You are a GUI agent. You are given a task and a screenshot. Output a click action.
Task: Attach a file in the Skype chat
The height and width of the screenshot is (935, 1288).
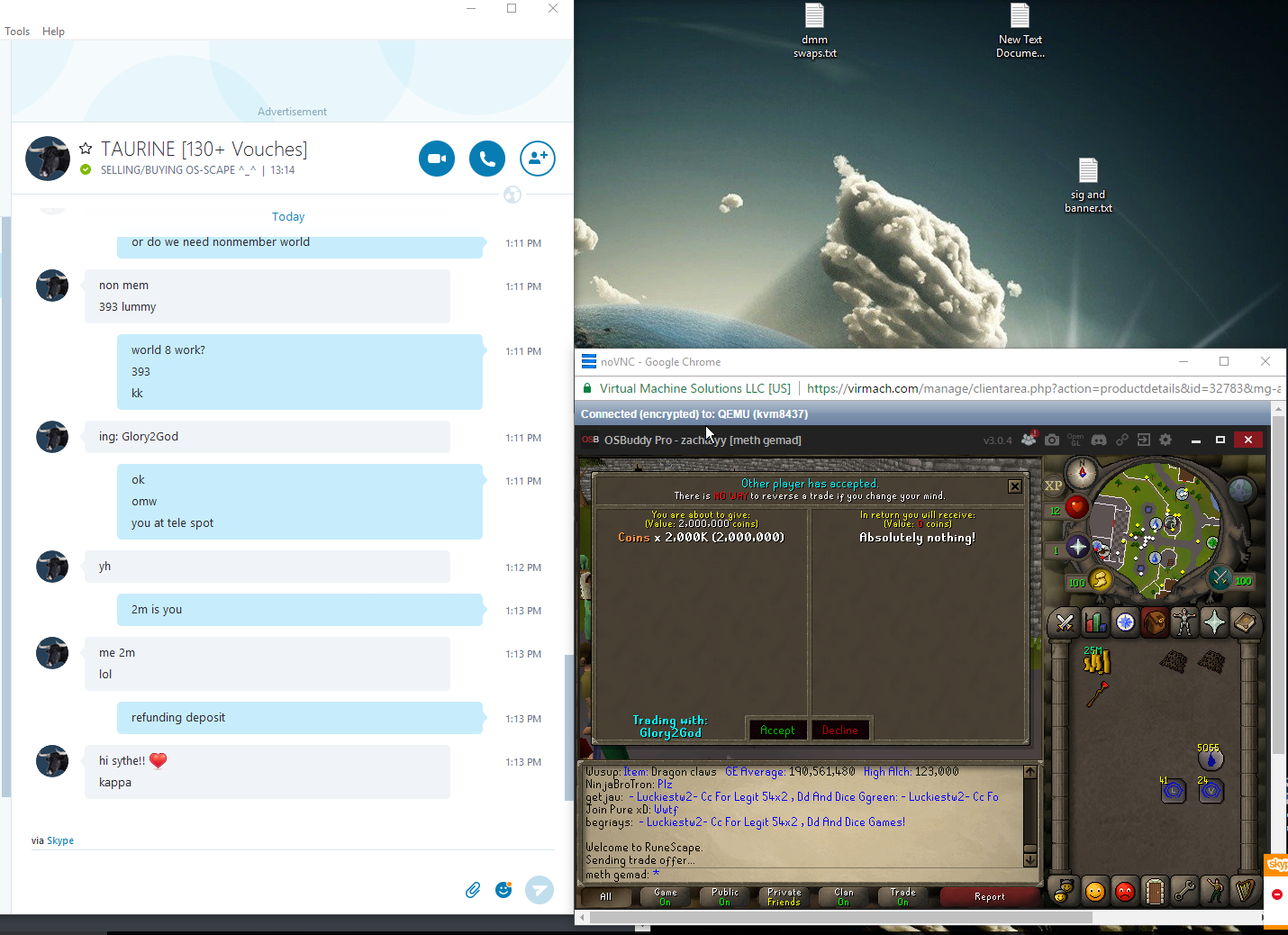point(473,890)
